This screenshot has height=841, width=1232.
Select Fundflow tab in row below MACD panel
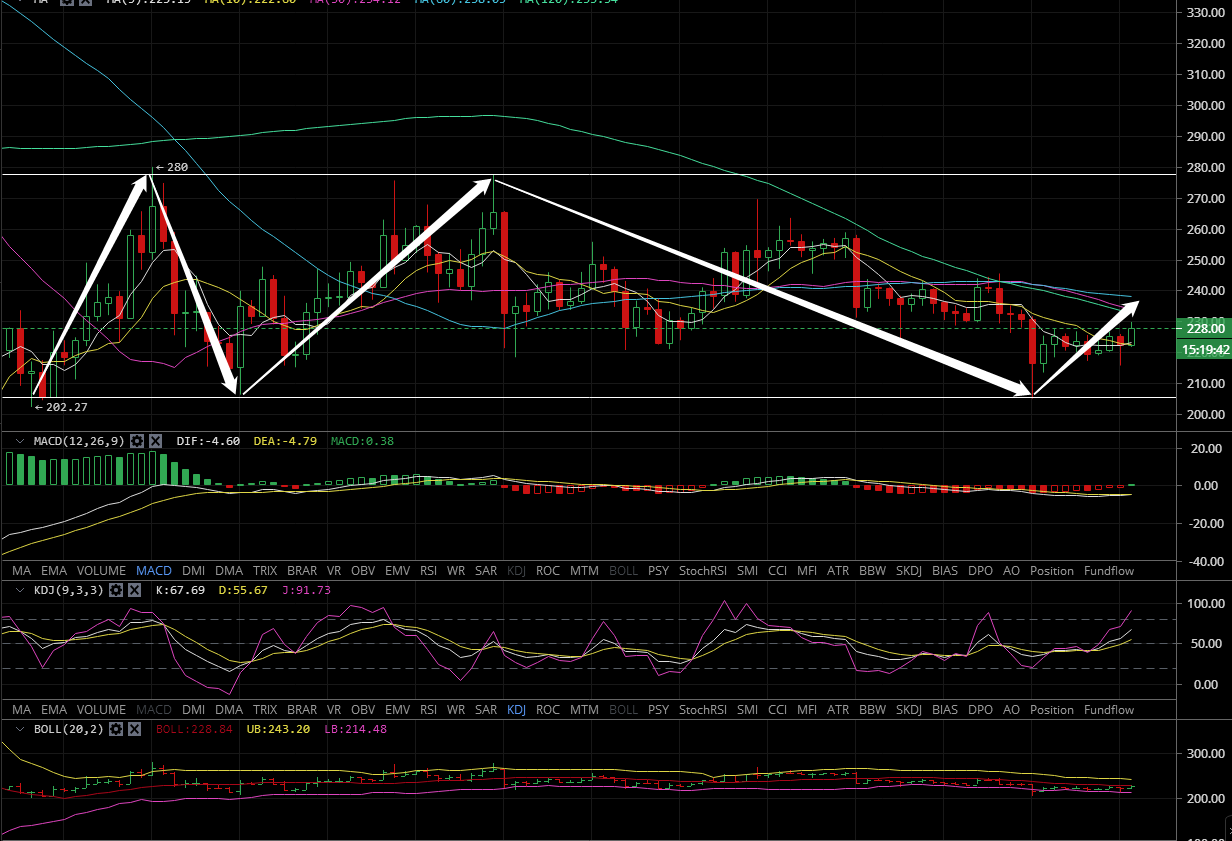coord(1109,571)
